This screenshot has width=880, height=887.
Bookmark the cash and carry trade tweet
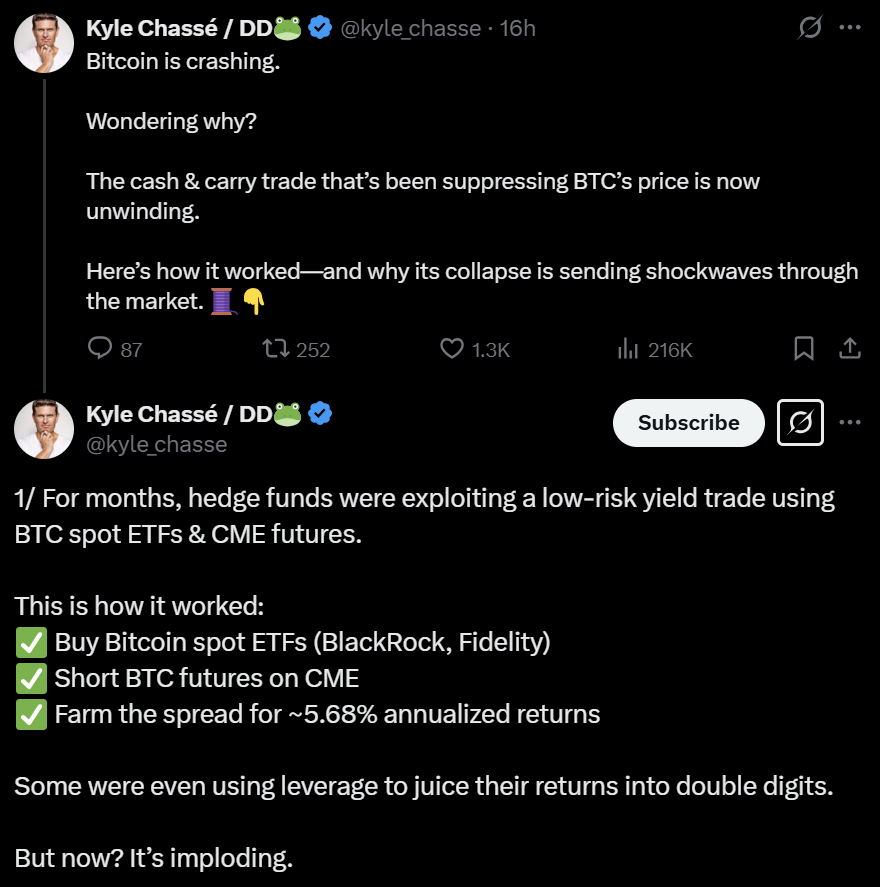[803, 348]
